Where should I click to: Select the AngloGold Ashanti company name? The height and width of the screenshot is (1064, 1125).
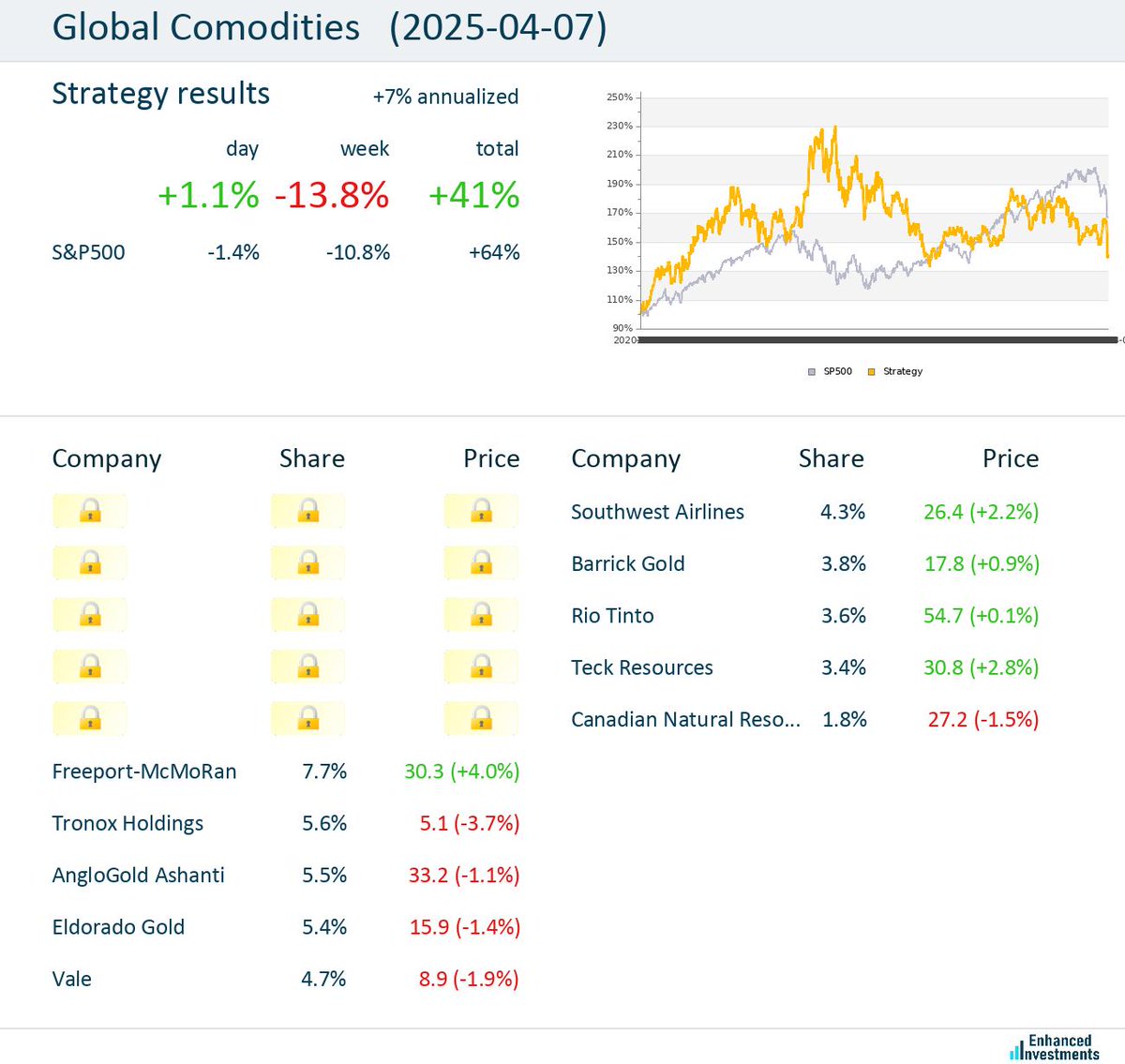138,876
